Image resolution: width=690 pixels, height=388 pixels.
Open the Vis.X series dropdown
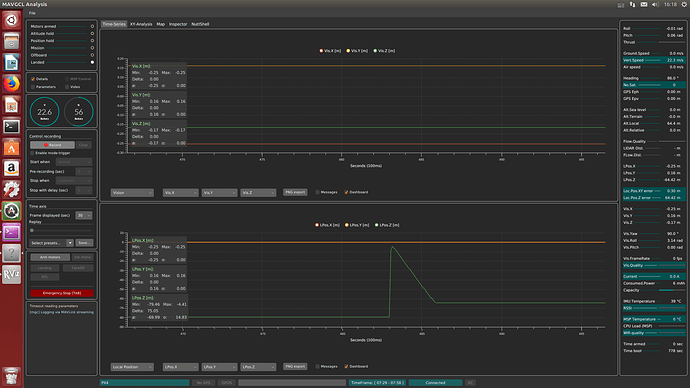tap(180, 193)
